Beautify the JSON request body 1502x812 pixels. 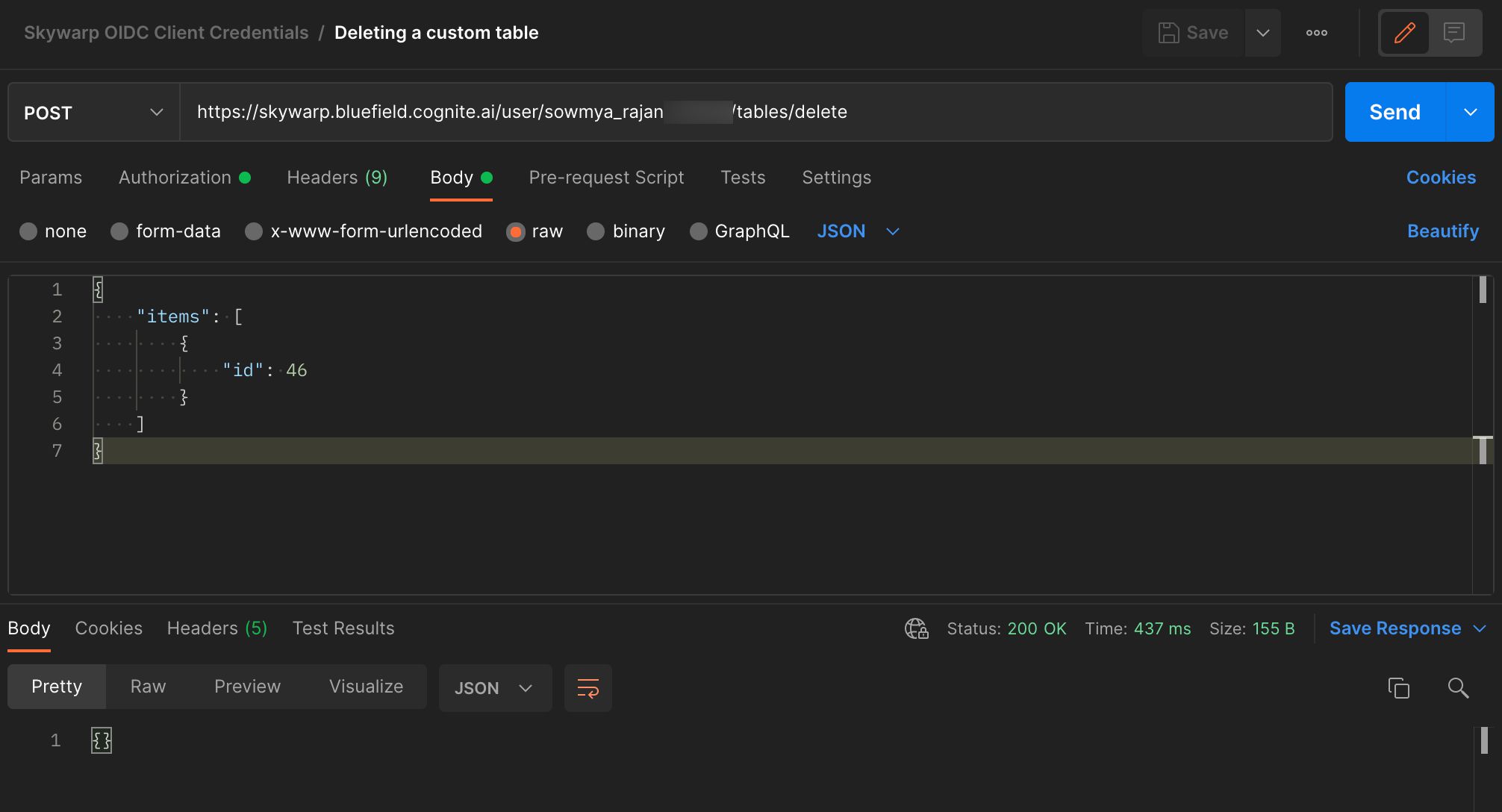[1443, 231]
